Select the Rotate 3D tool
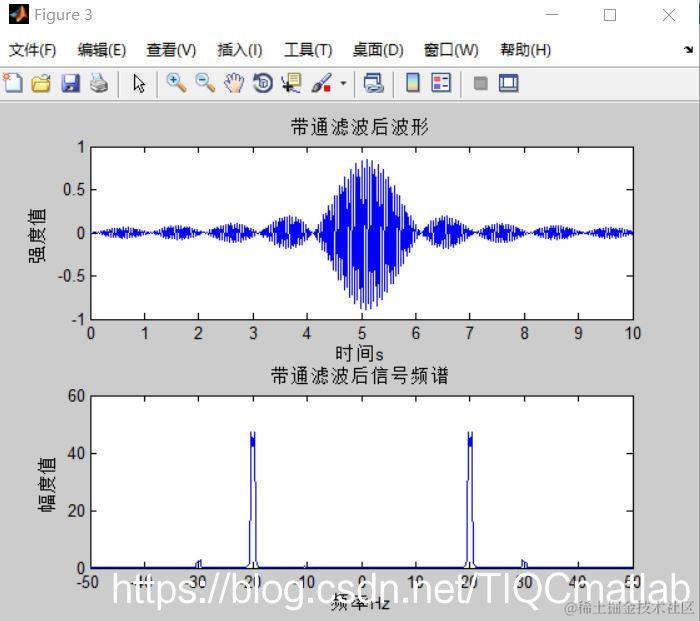Image resolution: width=700 pixels, height=621 pixels. point(262,83)
